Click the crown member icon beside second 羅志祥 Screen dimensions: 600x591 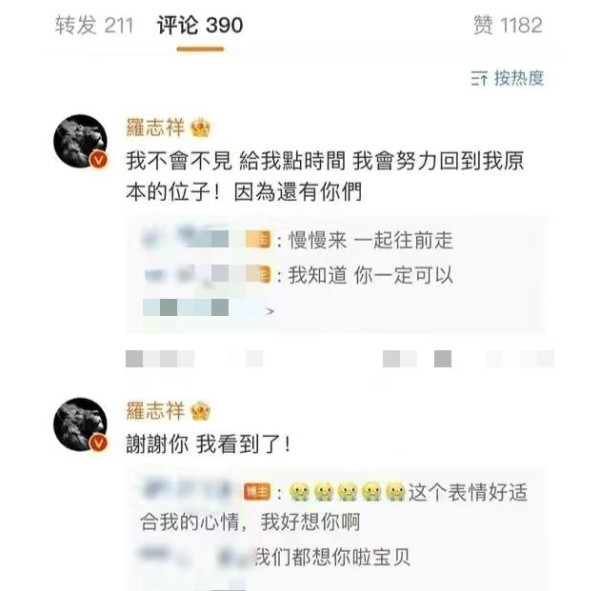201,411
